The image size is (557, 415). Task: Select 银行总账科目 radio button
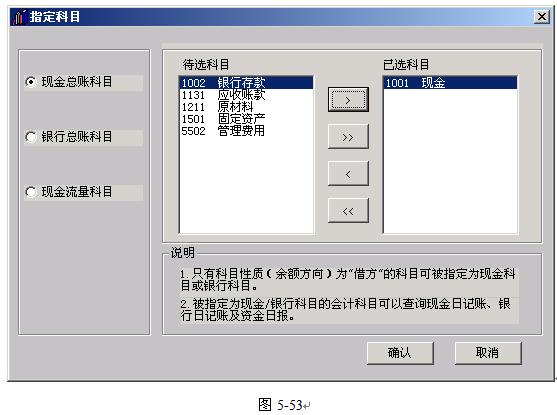(x=31, y=137)
